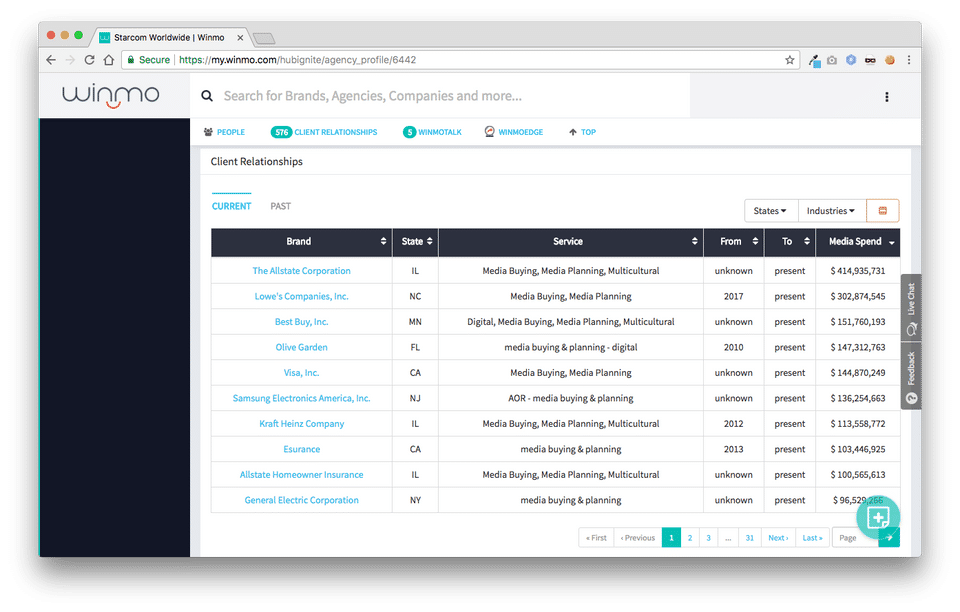
Task: Click the browser back arrow
Action: [x=51, y=60]
